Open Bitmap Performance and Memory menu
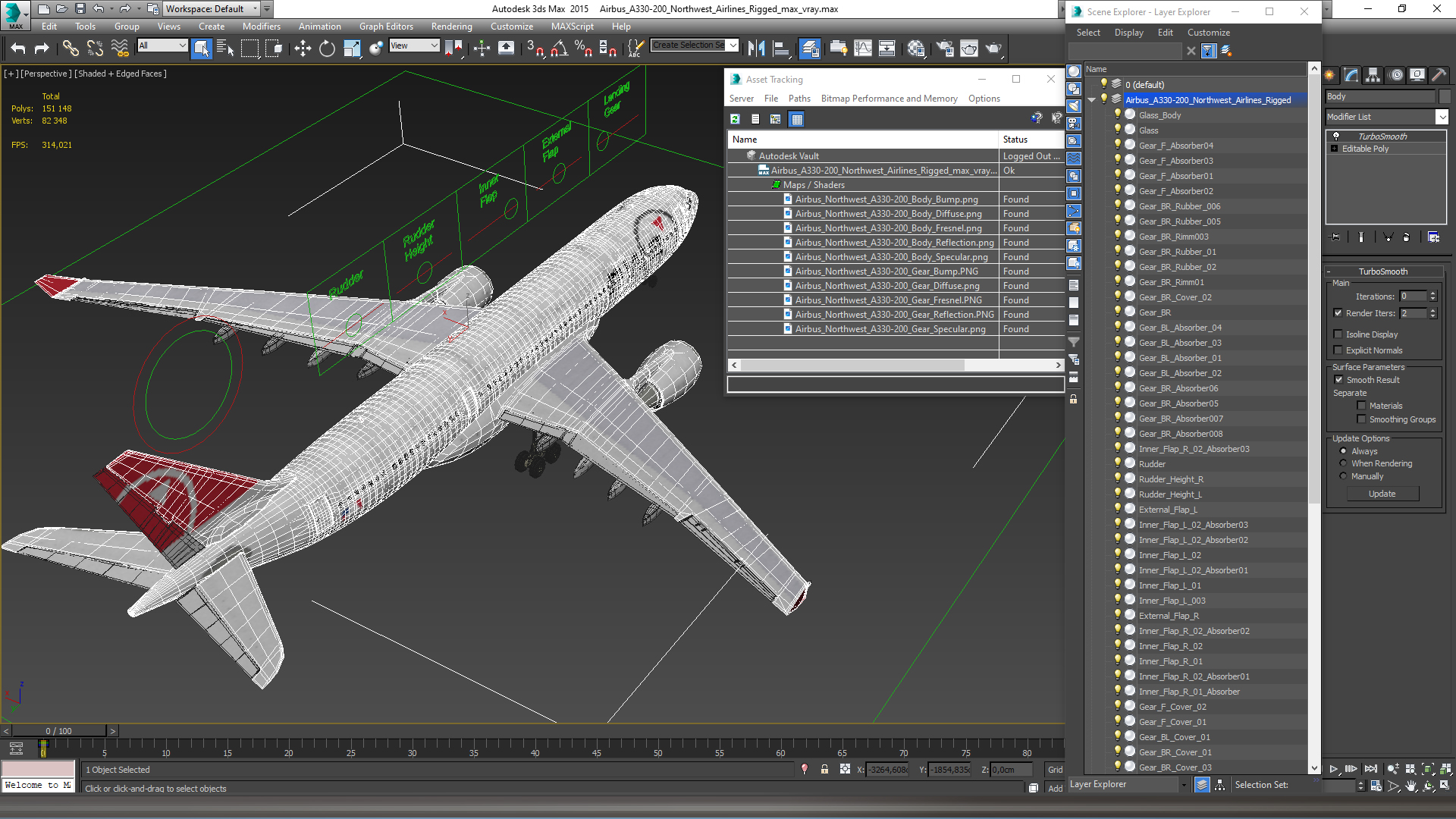The width and height of the screenshot is (1456, 819). pos(889,99)
